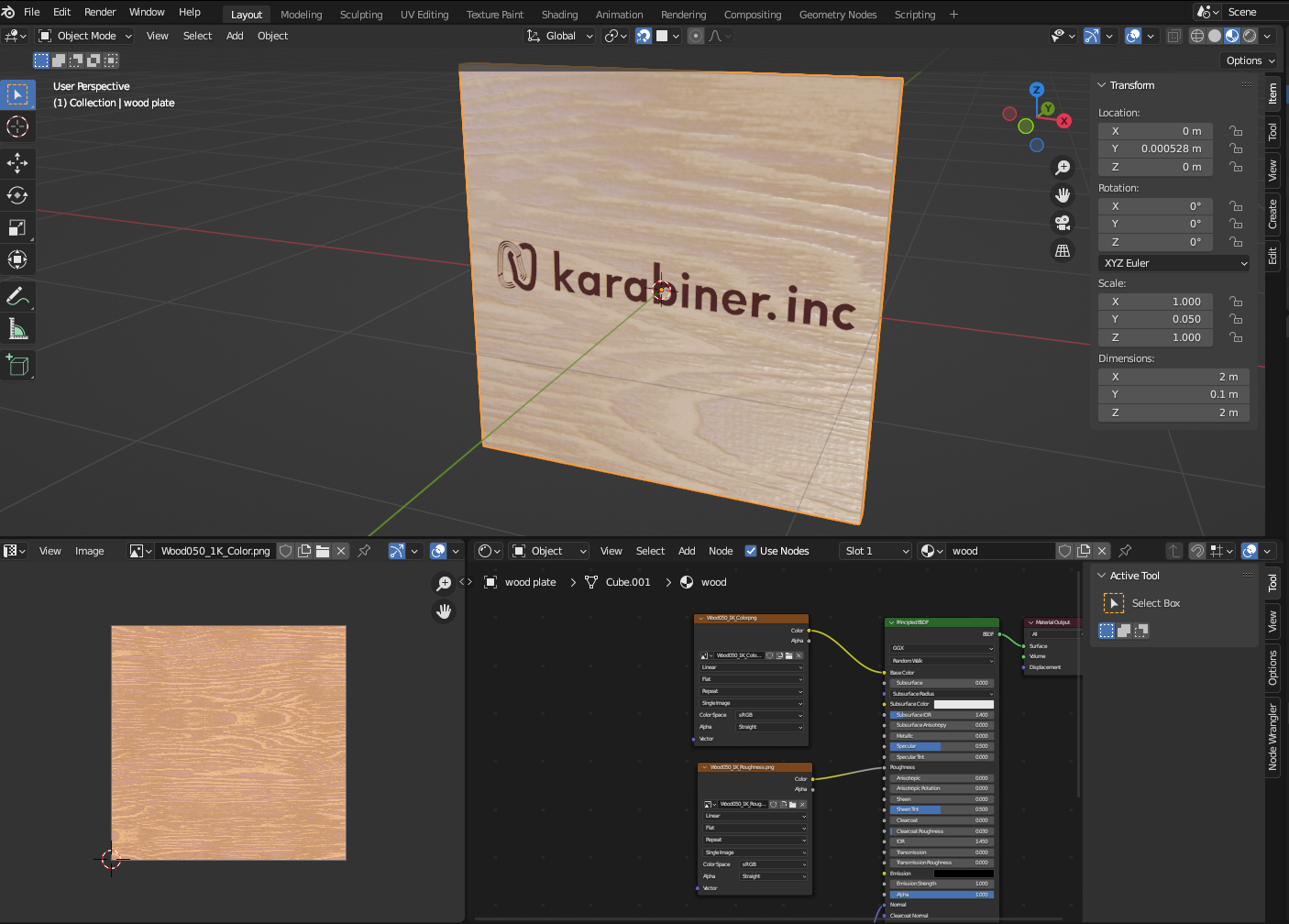Click Location Y value field
This screenshot has width=1289, height=924.
pyautogui.click(x=1156, y=148)
